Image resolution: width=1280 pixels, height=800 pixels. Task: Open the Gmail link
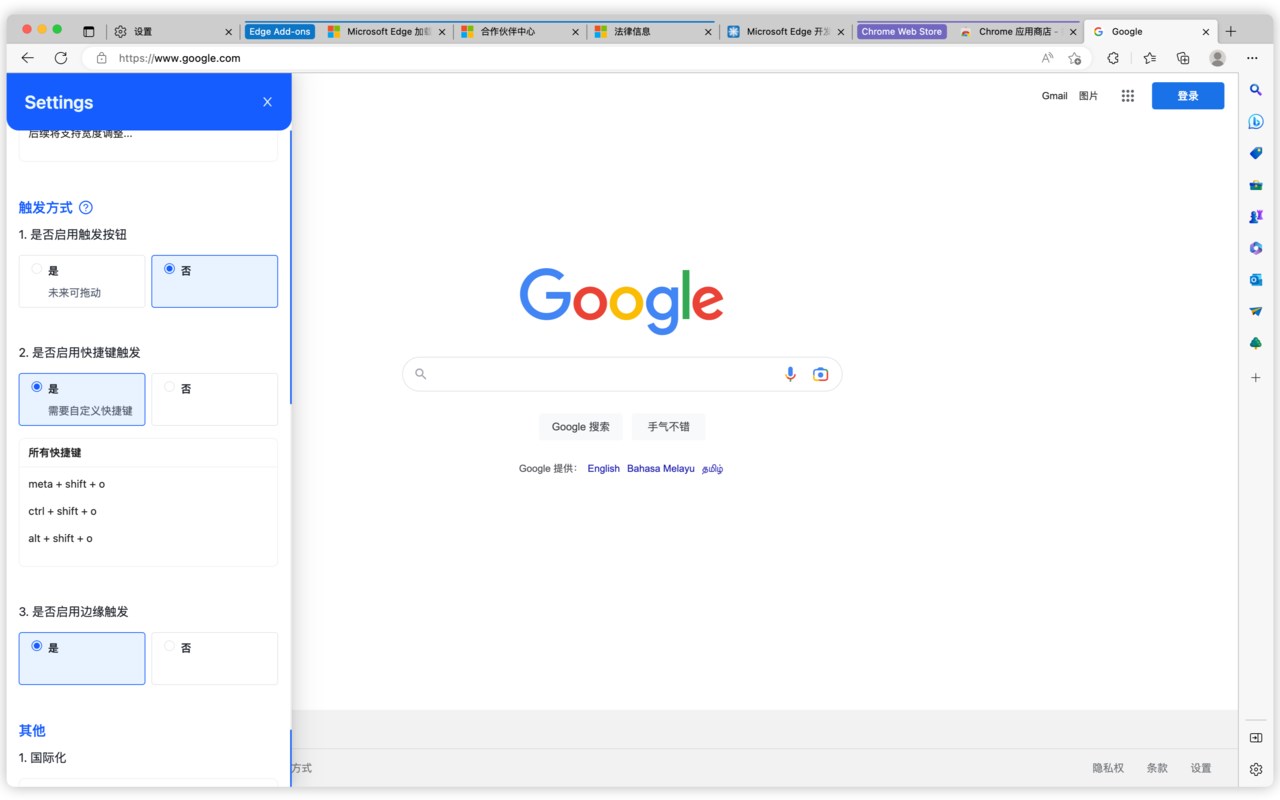coord(1054,96)
